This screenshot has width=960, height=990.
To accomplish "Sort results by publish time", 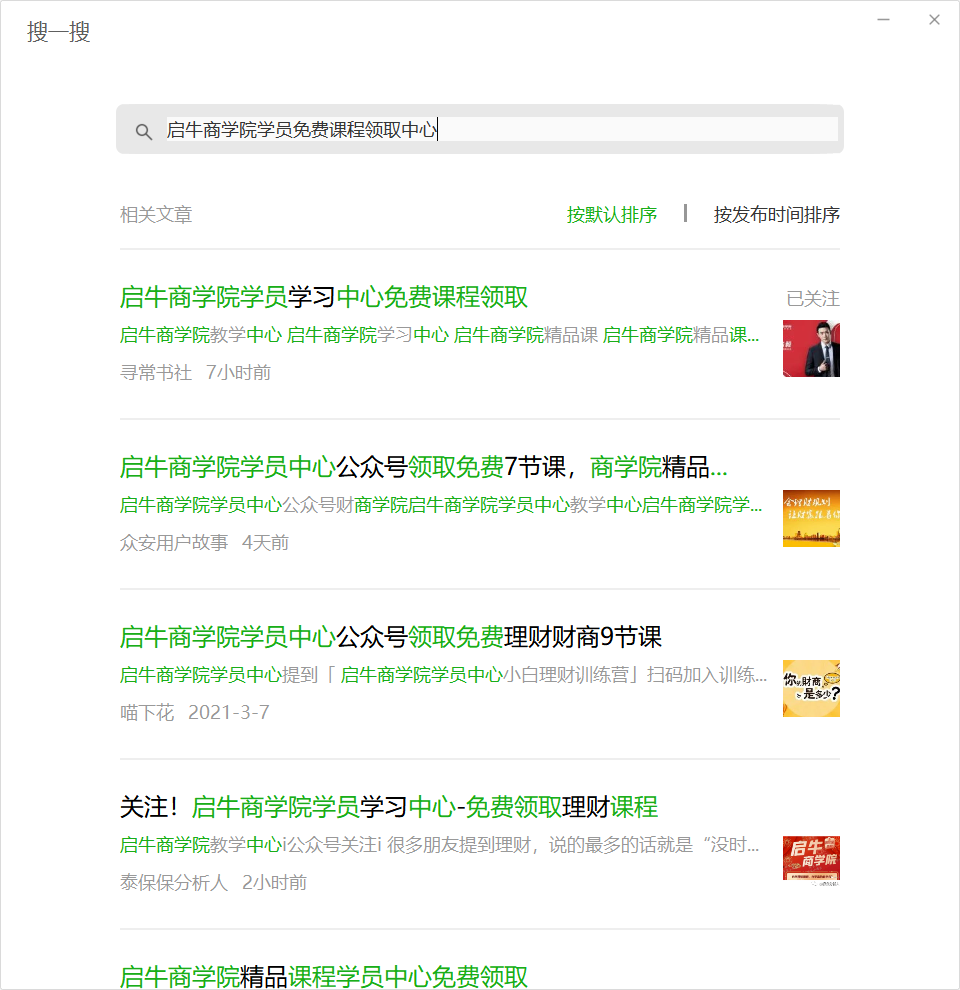I will click(x=776, y=215).
